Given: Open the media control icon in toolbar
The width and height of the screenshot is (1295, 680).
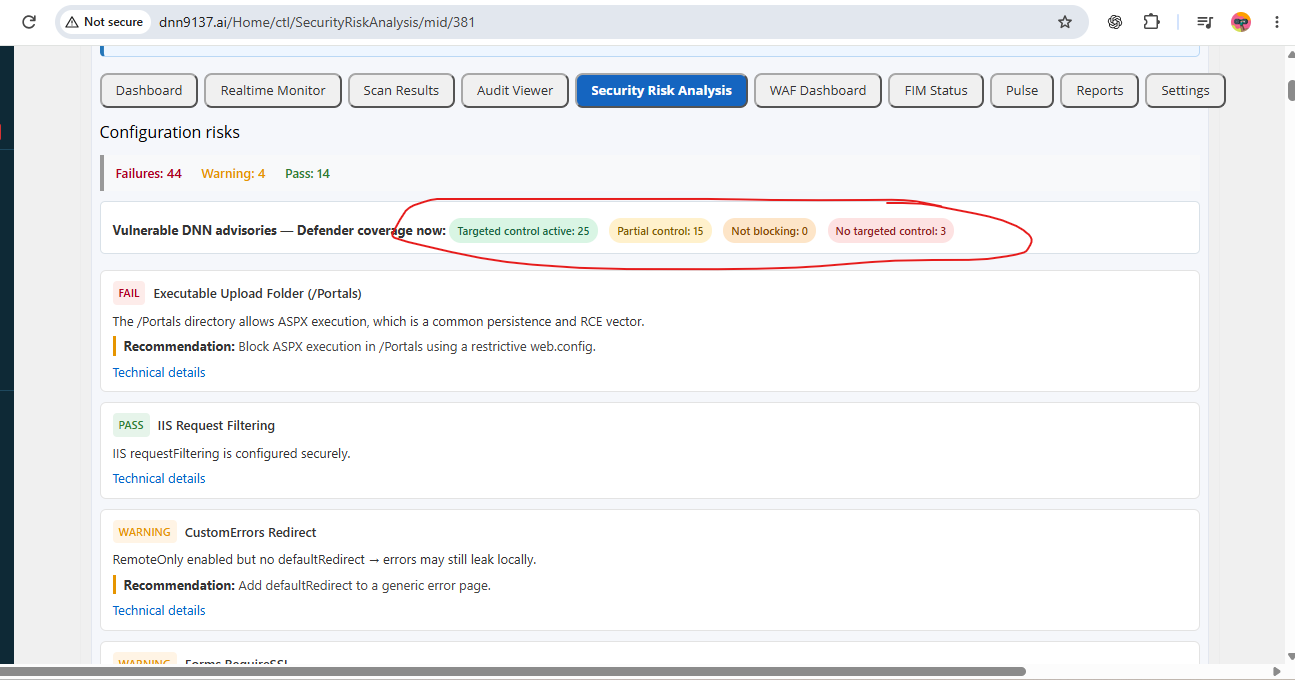Looking at the screenshot, I should (1205, 21).
